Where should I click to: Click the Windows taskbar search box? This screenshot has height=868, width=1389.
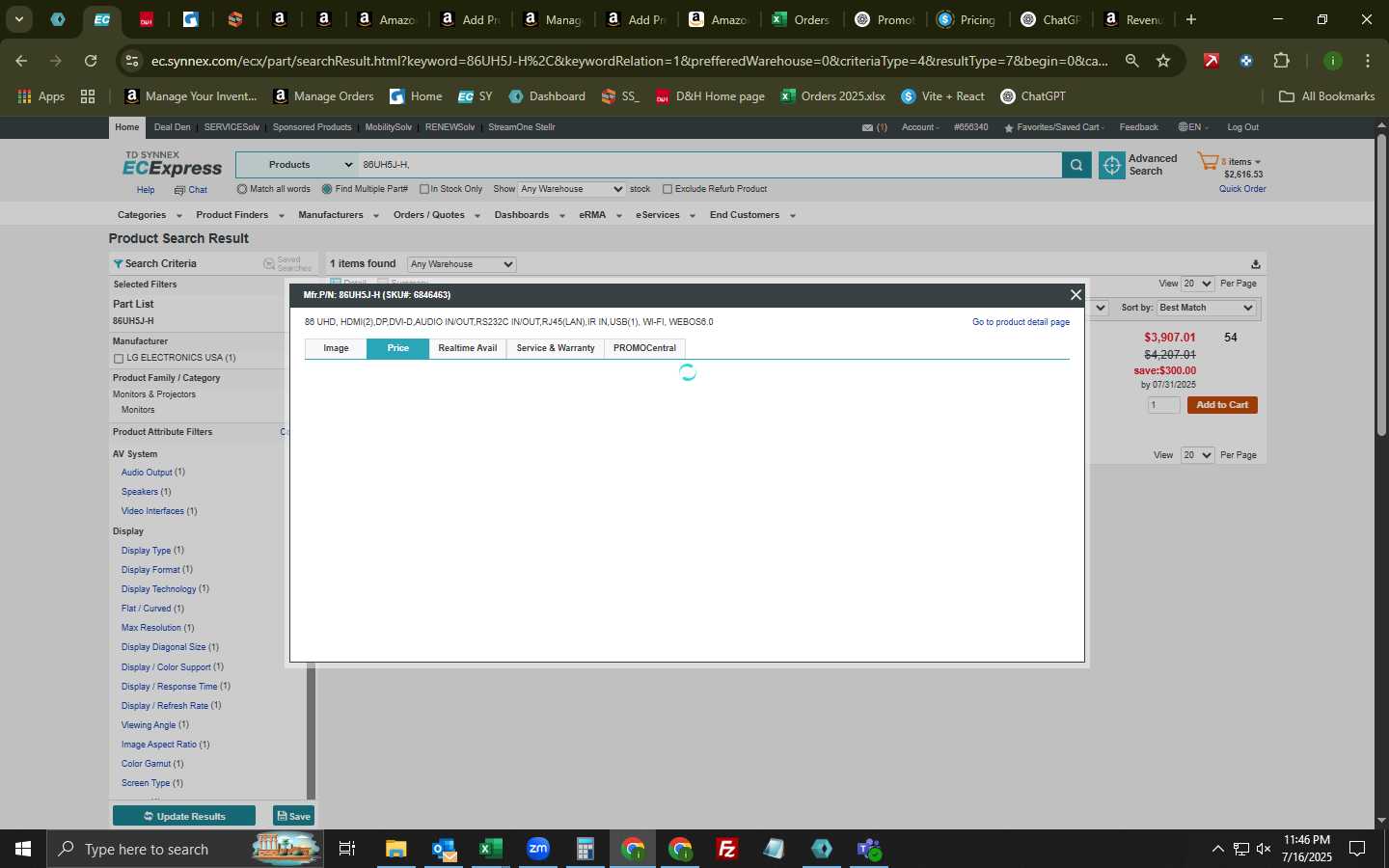[185, 849]
